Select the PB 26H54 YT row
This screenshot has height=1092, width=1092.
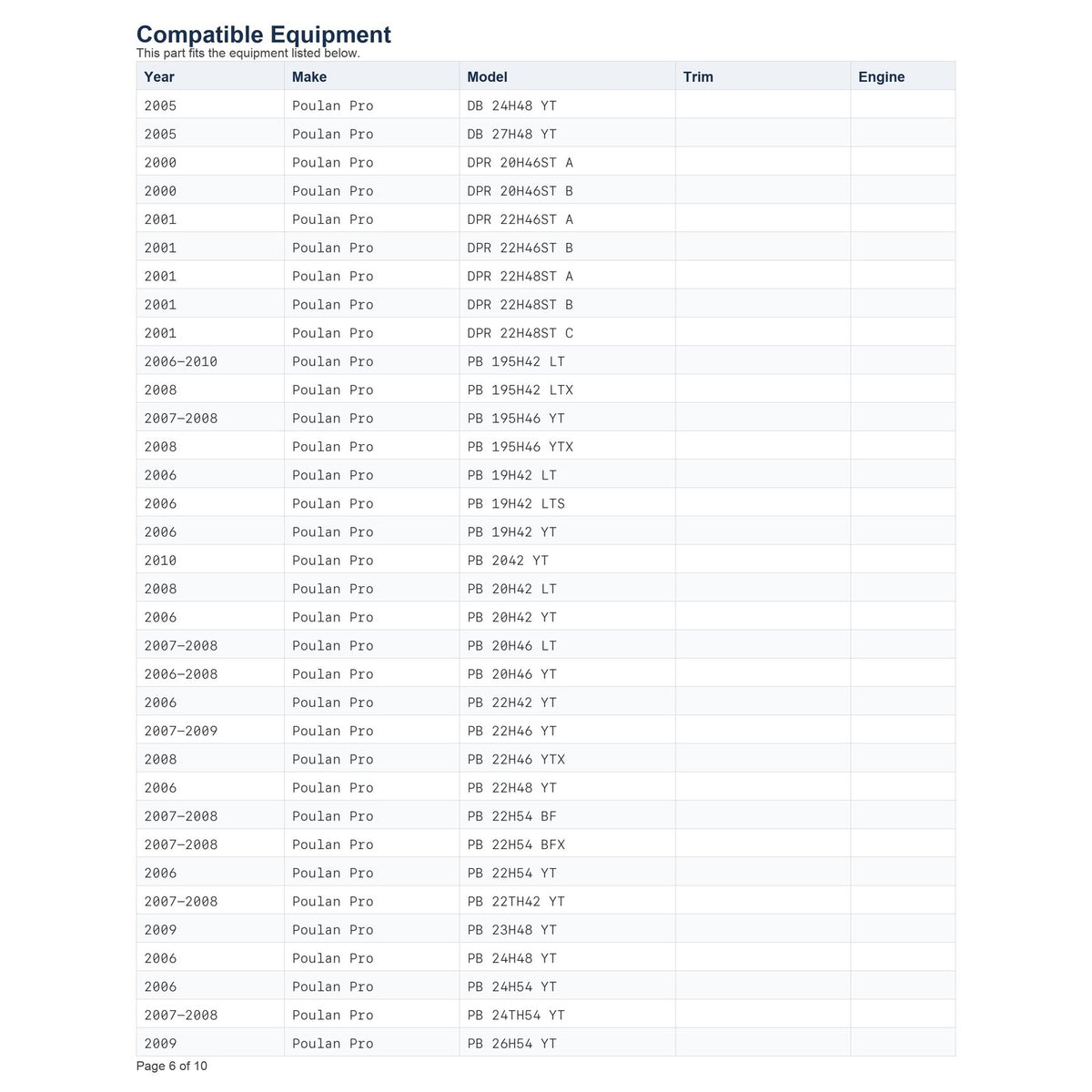point(546,1043)
